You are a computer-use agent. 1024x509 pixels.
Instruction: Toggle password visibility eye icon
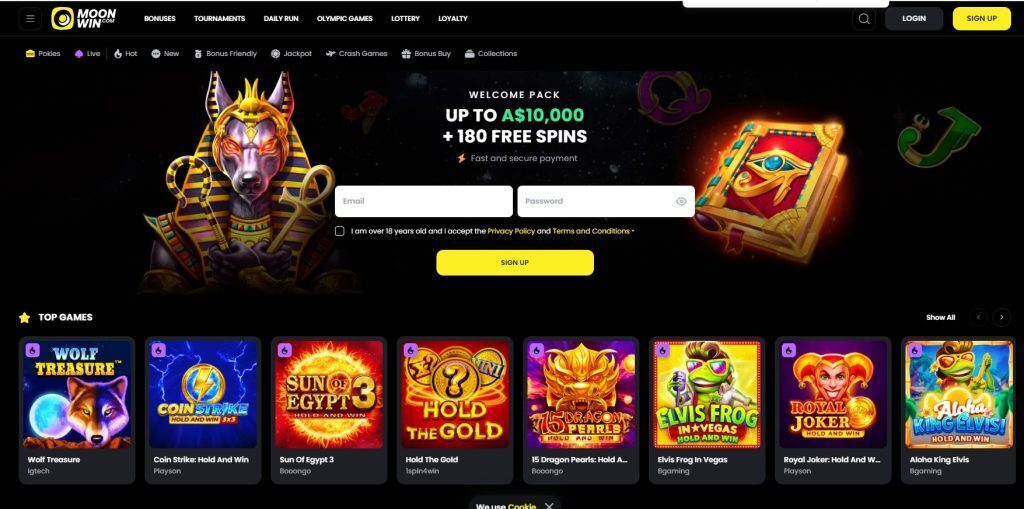point(681,201)
